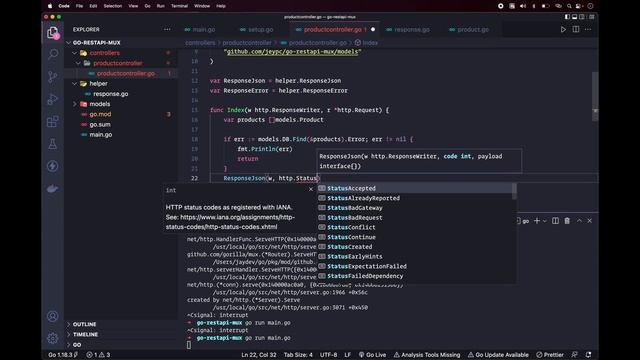Open the Explorer view in activity bar
This screenshot has width=640, height=360.
coord(53,33)
